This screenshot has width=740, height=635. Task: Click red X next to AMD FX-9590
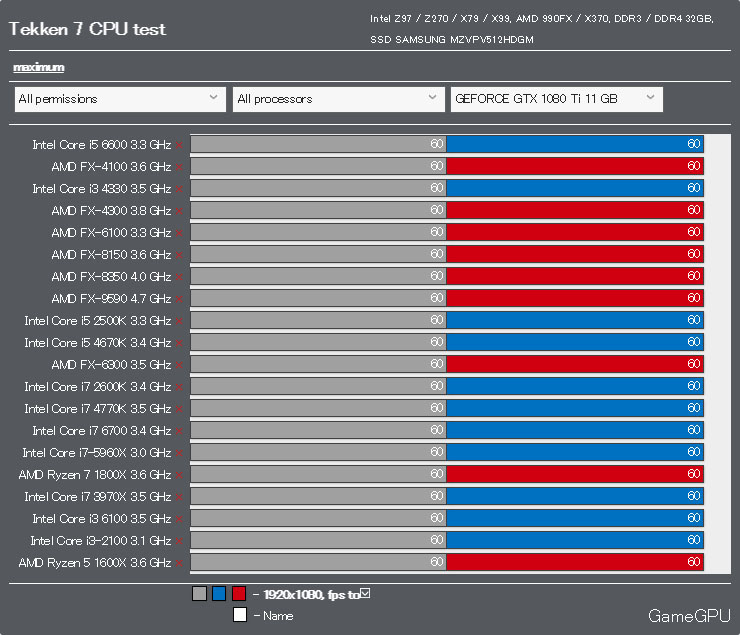179,299
